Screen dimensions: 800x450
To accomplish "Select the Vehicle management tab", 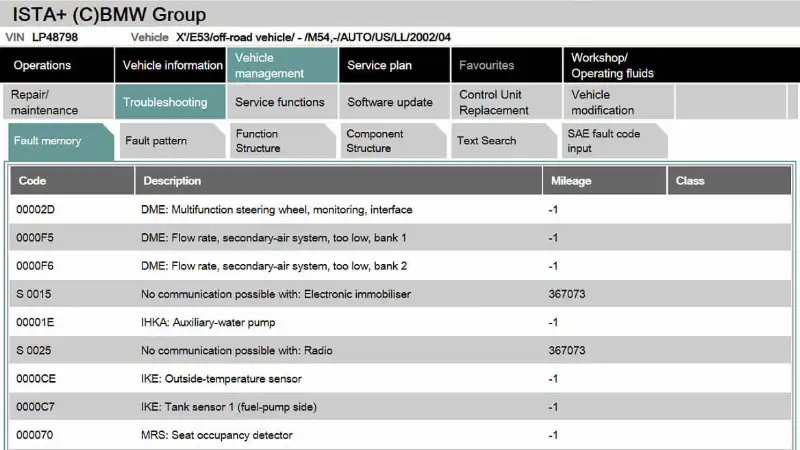I will click(282, 65).
